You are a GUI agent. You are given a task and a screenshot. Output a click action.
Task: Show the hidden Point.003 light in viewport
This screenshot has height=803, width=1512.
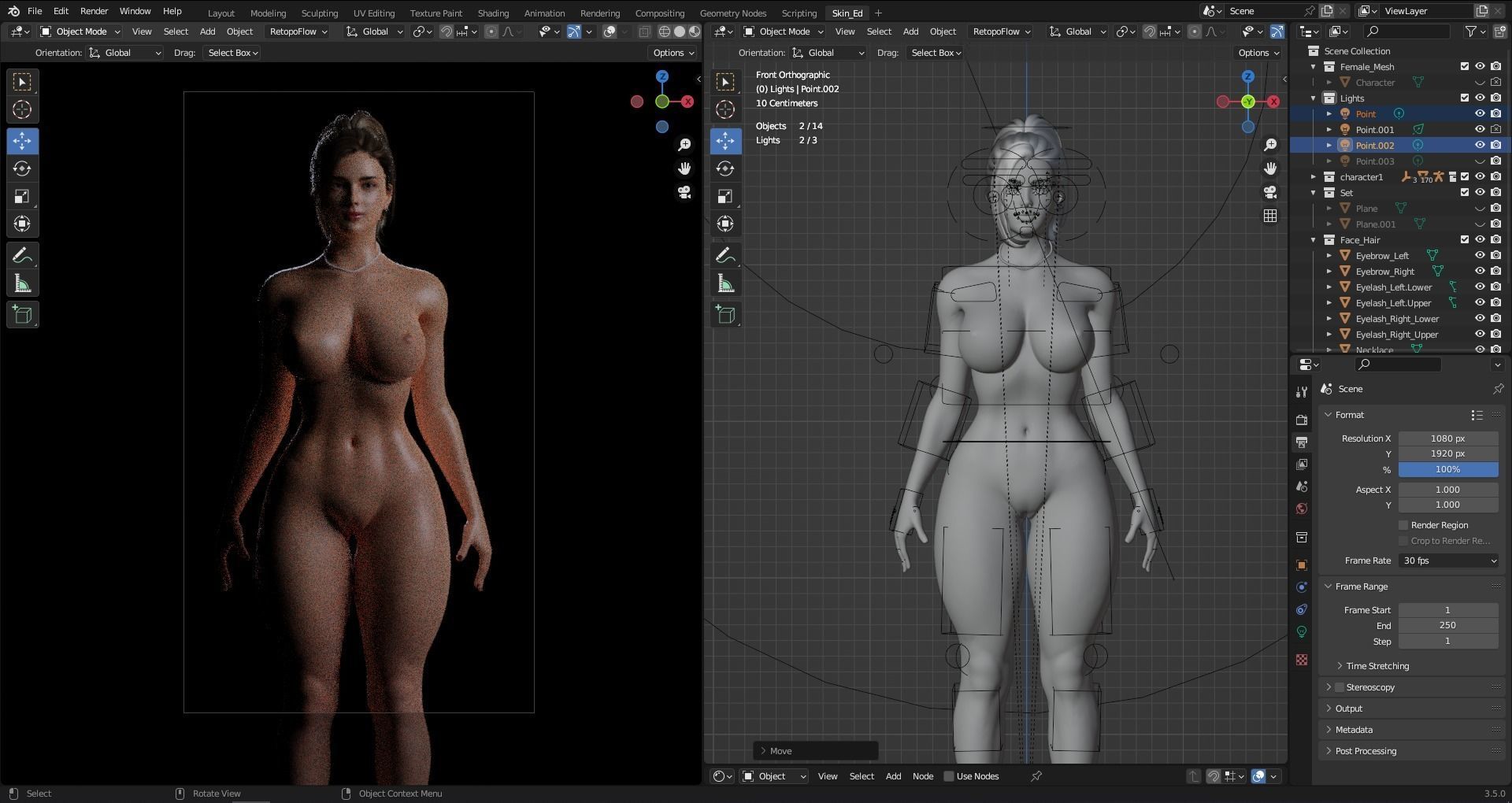(x=1480, y=161)
